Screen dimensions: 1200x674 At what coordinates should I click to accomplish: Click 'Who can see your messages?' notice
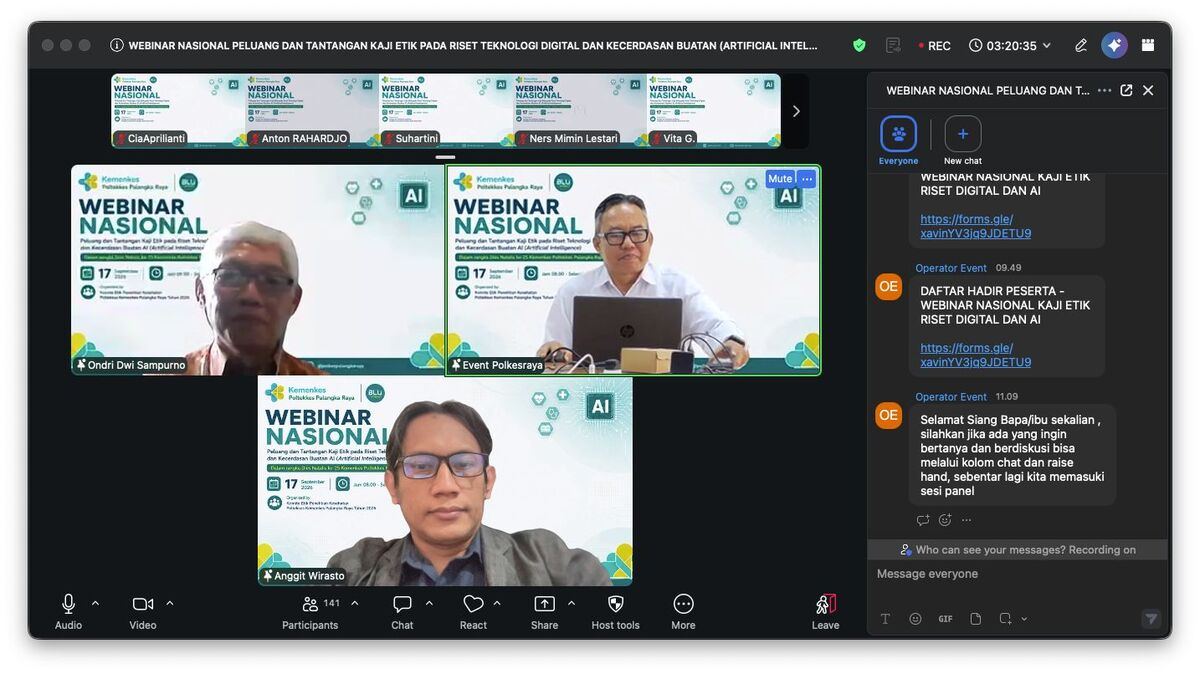pos(1017,550)
